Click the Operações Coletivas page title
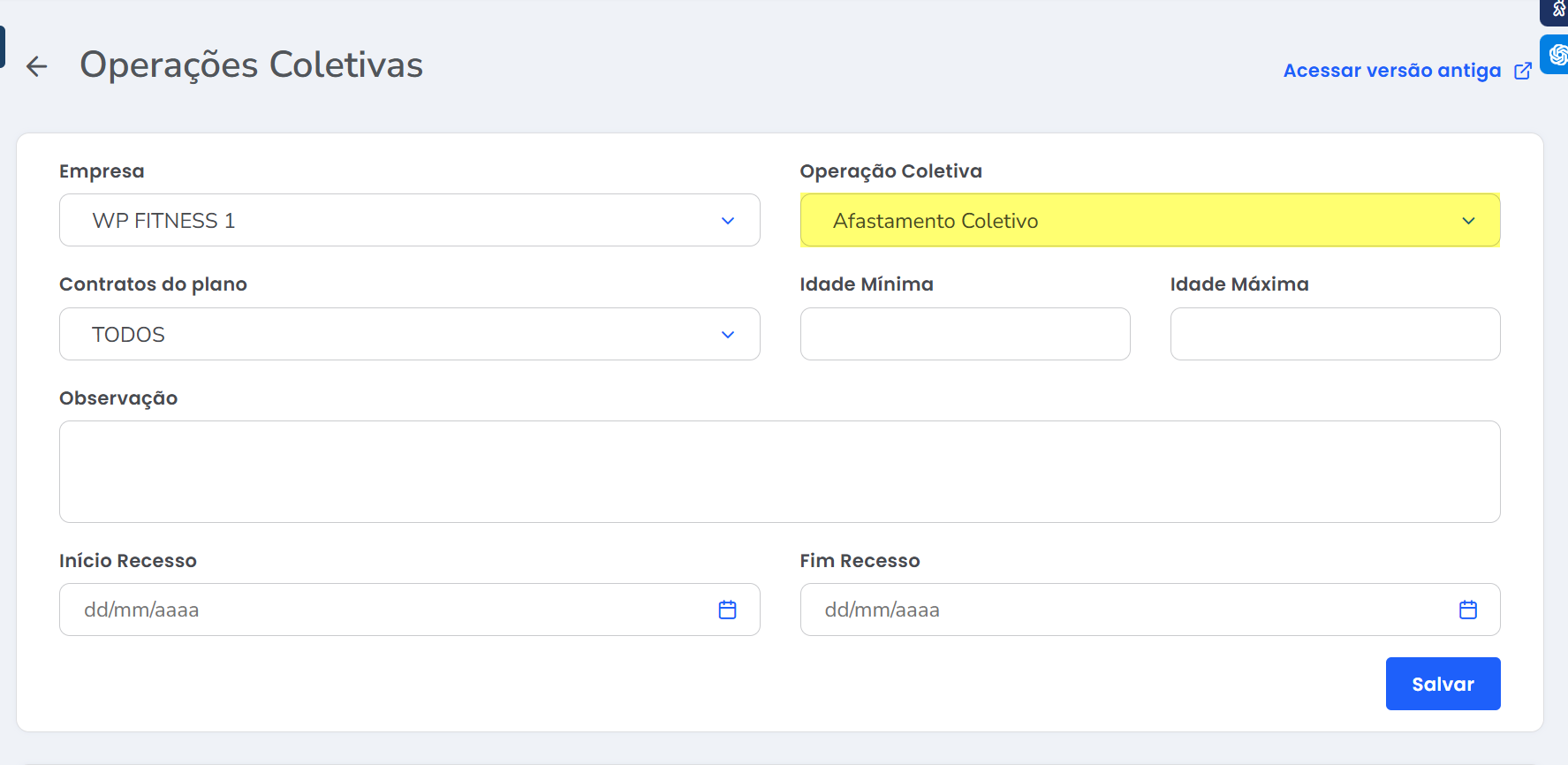Viewport: 1568px width, 765px height. tap(251, 65)
